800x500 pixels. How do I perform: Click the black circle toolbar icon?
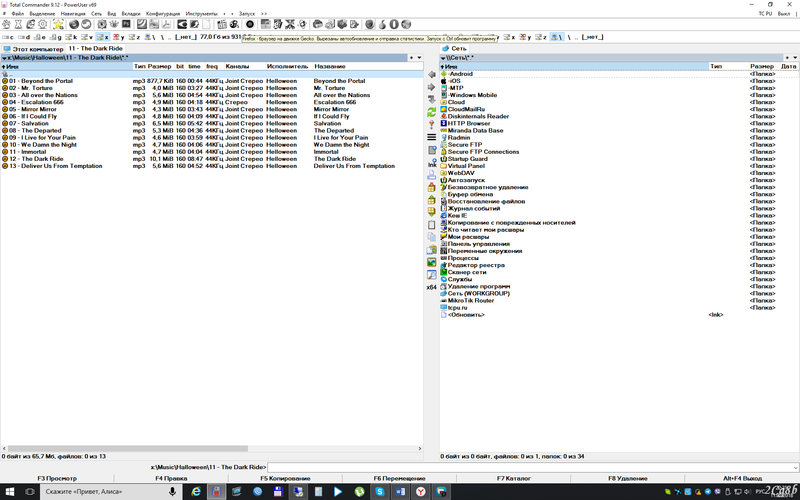coord(250,24)
